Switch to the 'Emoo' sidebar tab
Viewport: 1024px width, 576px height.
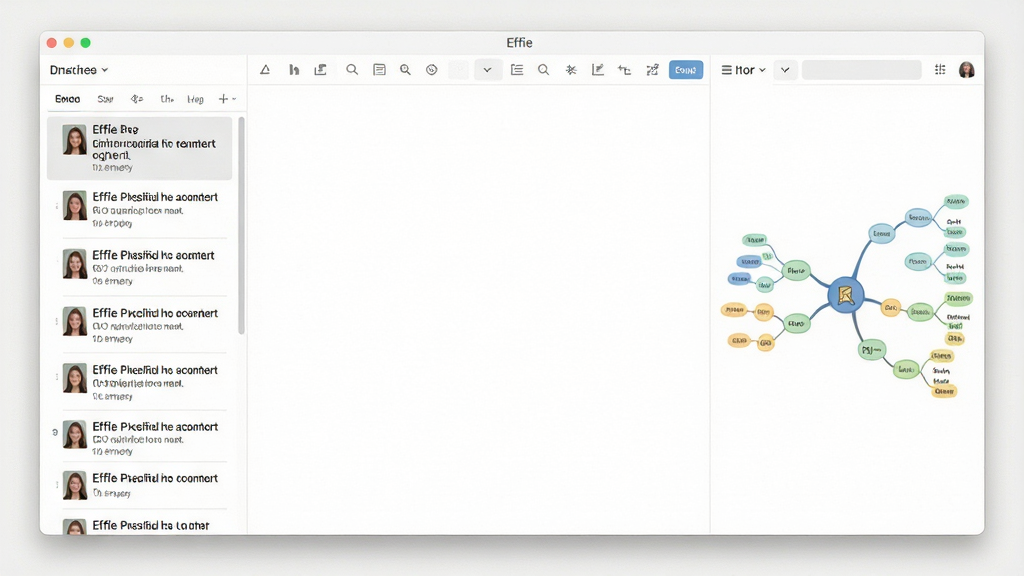(x=67, y=99)
